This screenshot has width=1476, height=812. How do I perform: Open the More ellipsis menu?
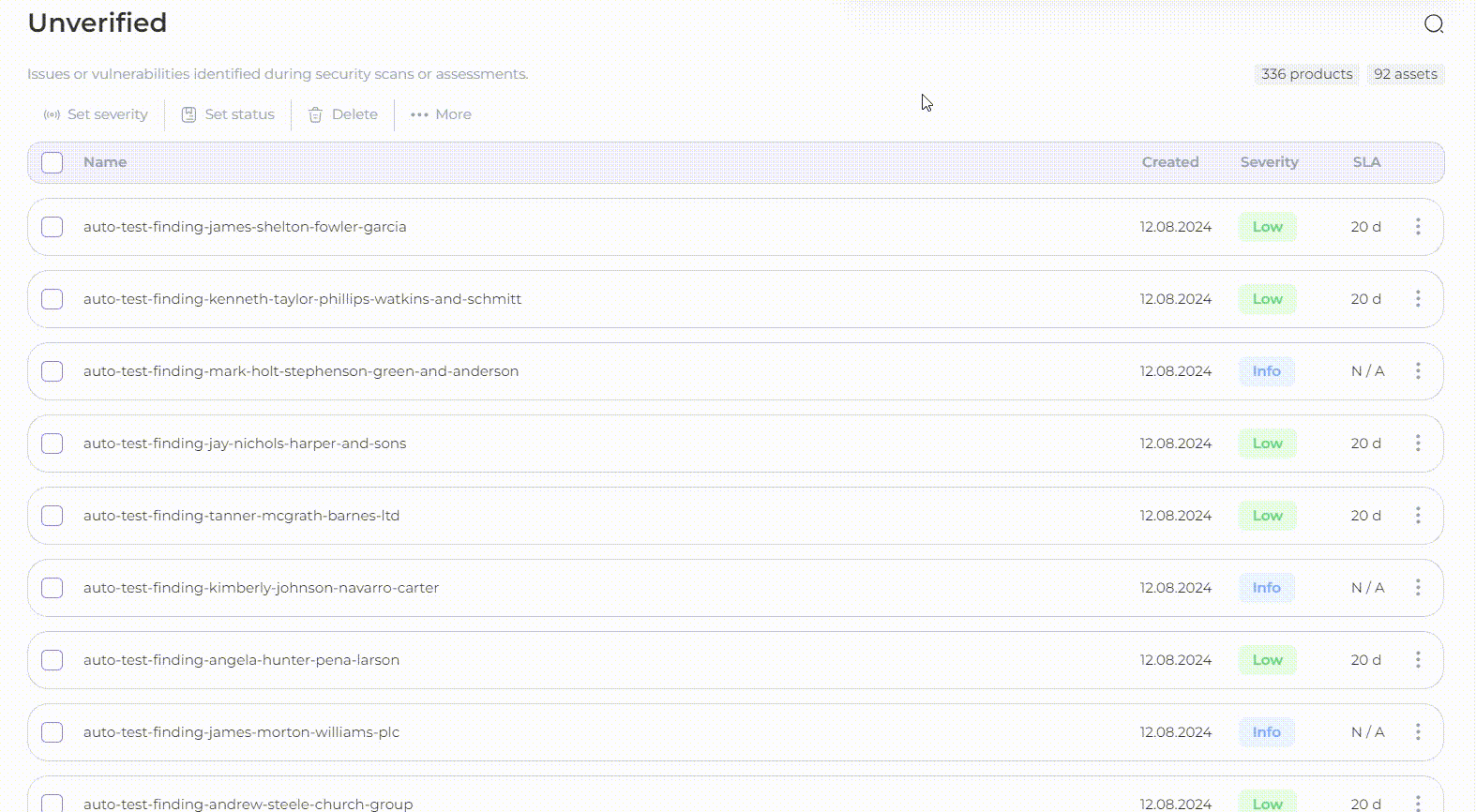[419, 114]
